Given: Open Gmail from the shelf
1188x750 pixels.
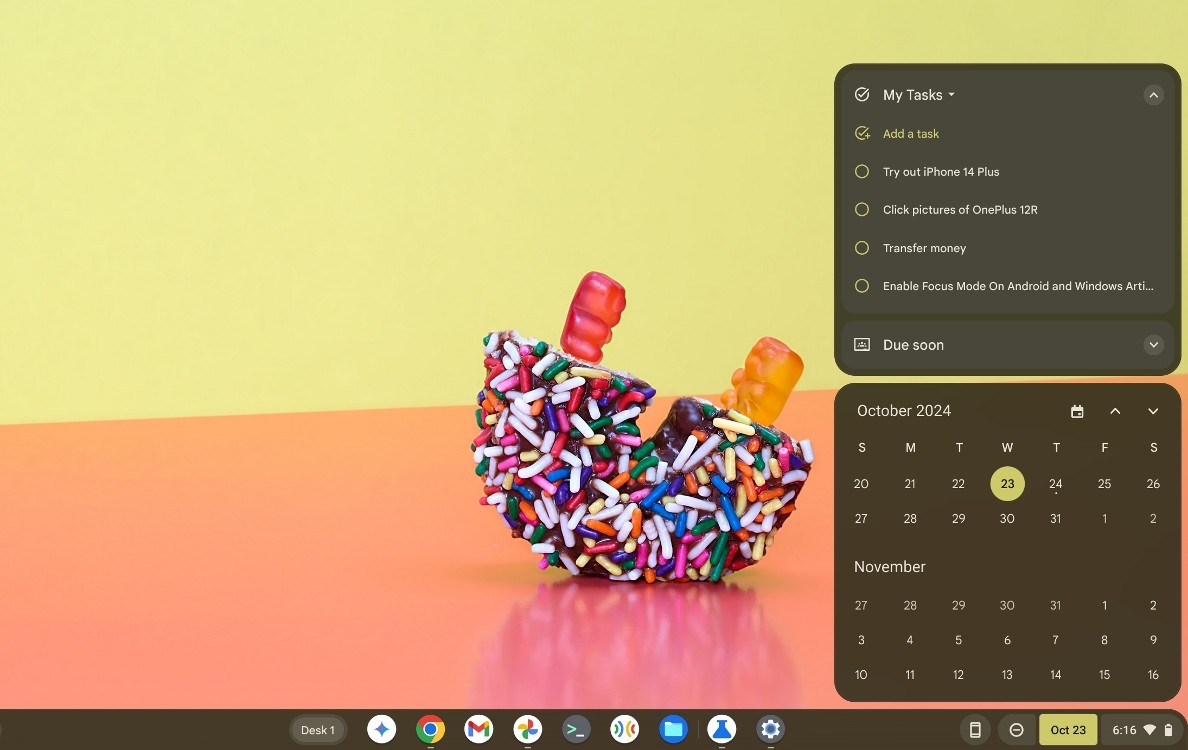Looking at the screenshot, I should pyautogui.click(x=478, y=730).
